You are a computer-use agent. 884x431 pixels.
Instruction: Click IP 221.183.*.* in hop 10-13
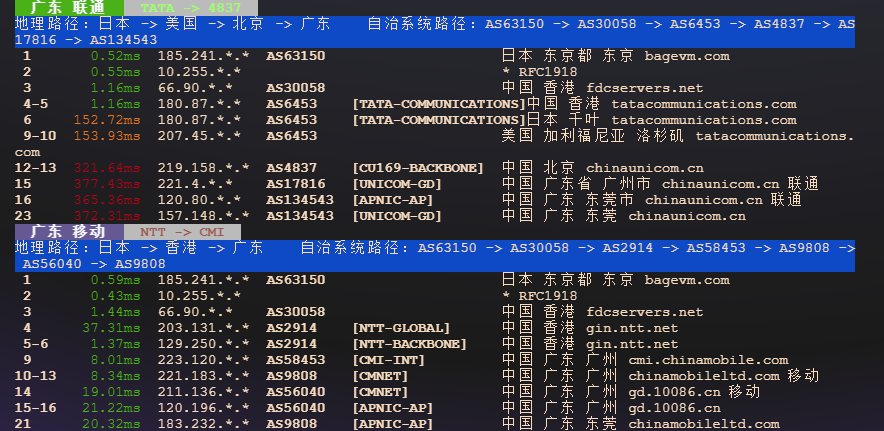204,376
